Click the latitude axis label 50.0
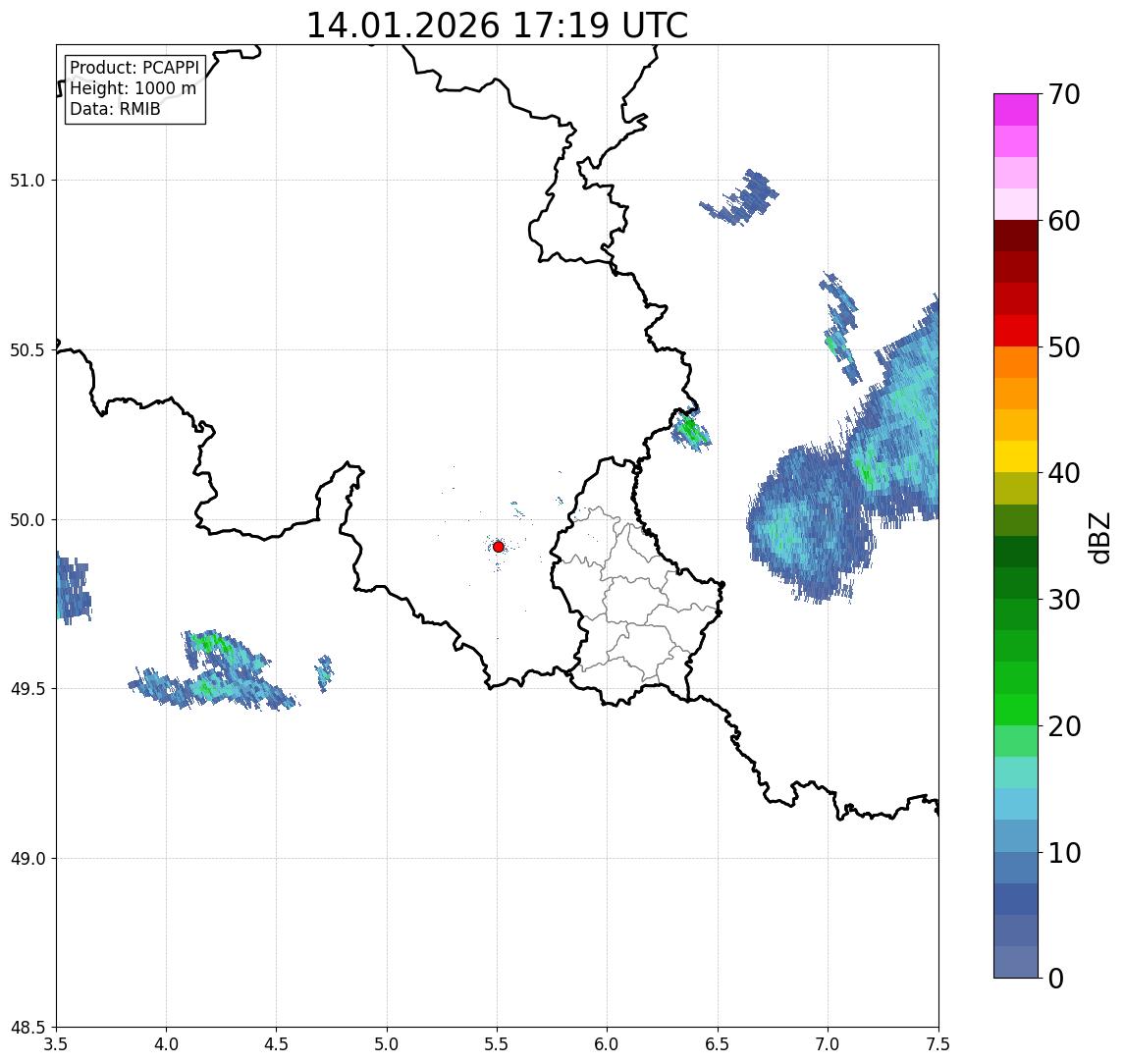 point(27,520)
